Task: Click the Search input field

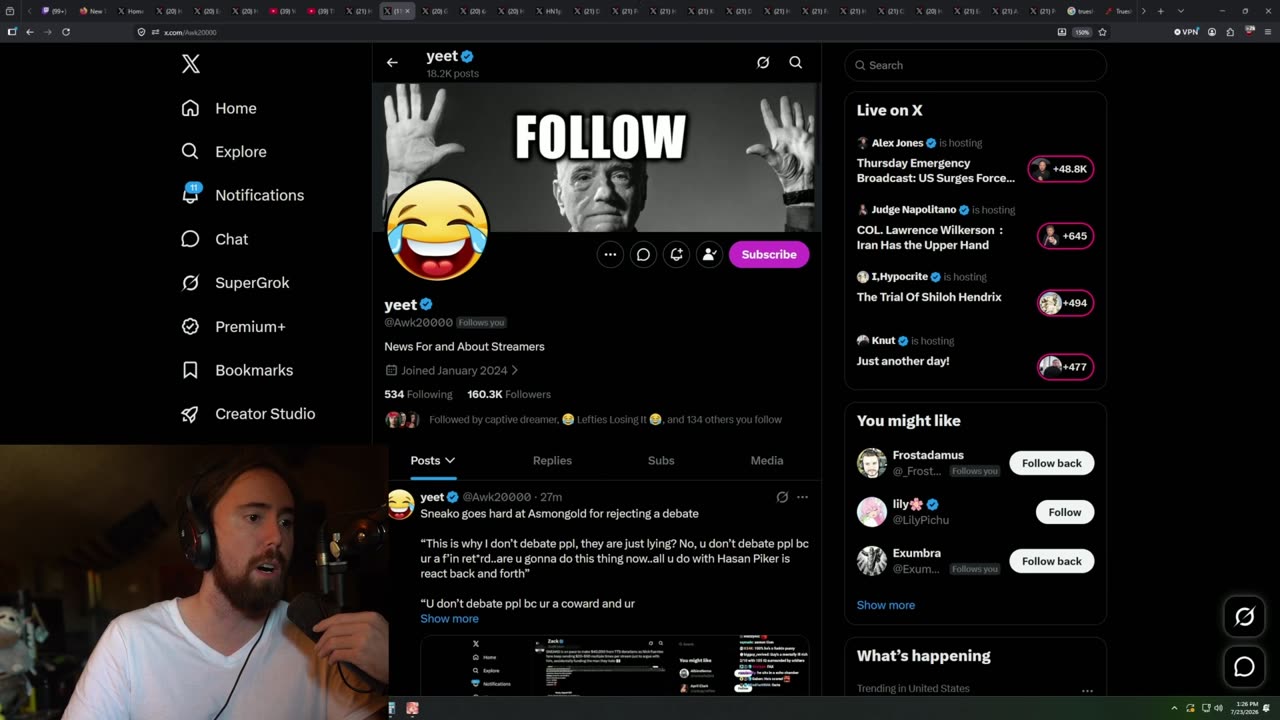Action: coord(976,65)
